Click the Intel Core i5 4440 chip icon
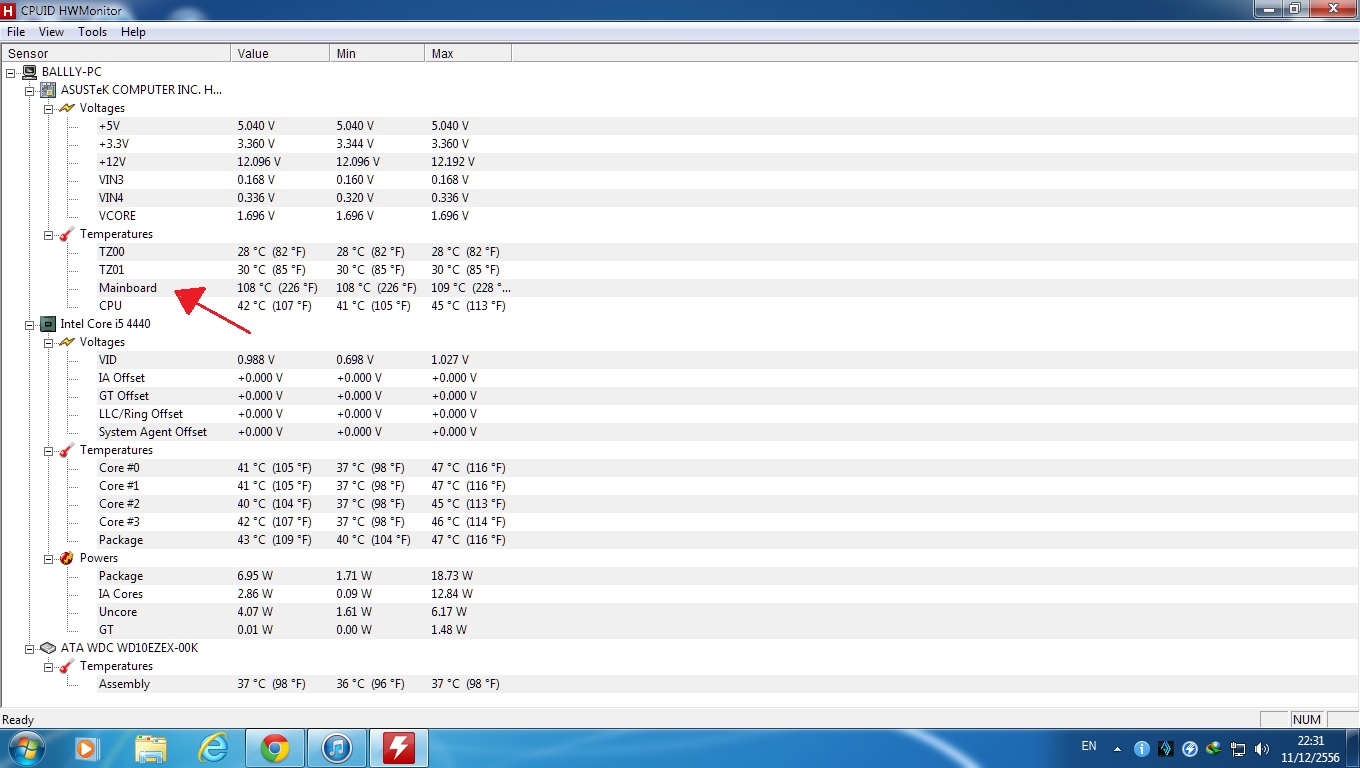This screenshot has width=1360, height=768. click(x=47, y=324)
